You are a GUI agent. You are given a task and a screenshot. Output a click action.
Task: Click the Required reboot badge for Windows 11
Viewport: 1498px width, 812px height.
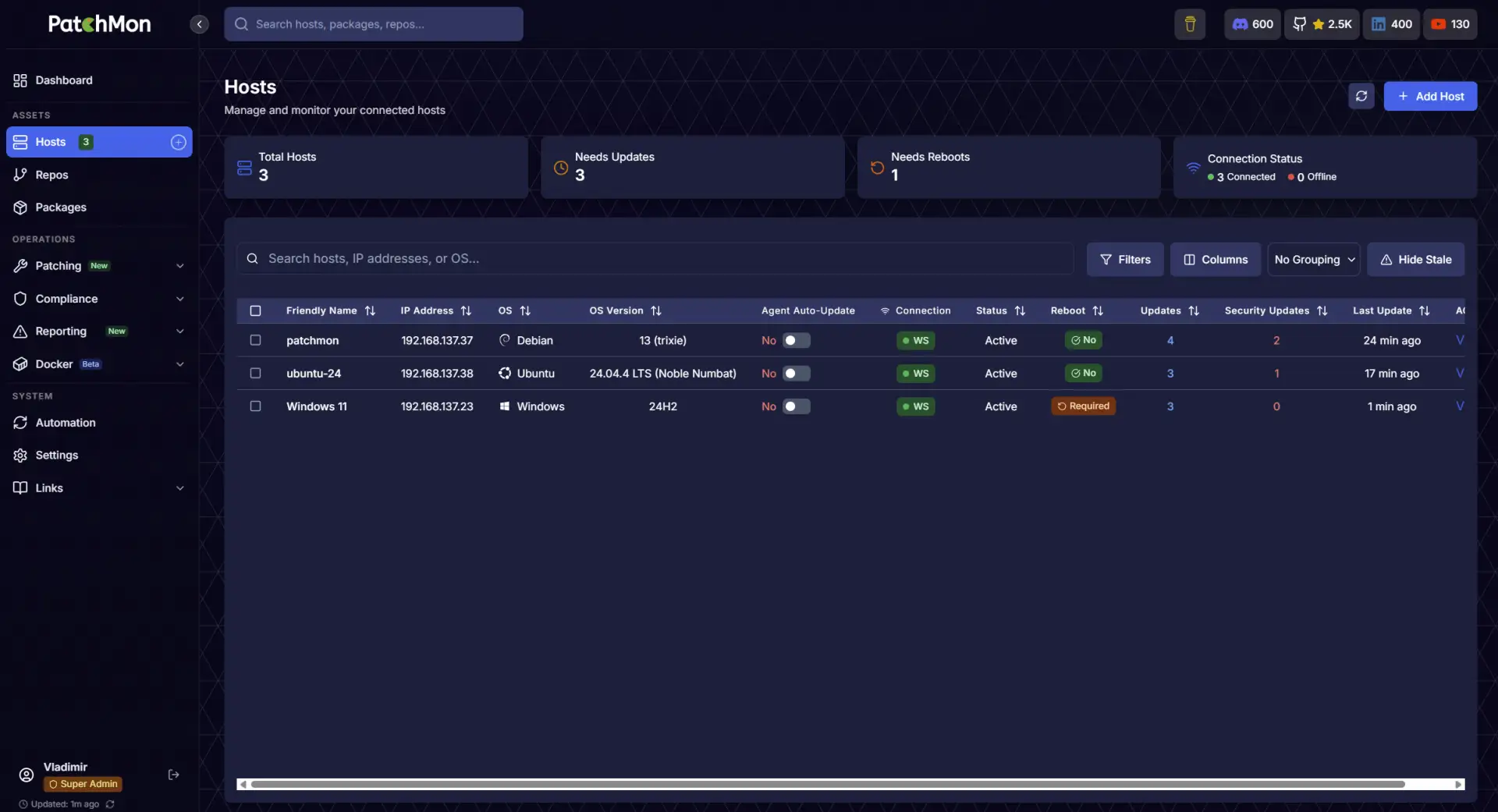pyautogui.click(x=1083, y=406)
